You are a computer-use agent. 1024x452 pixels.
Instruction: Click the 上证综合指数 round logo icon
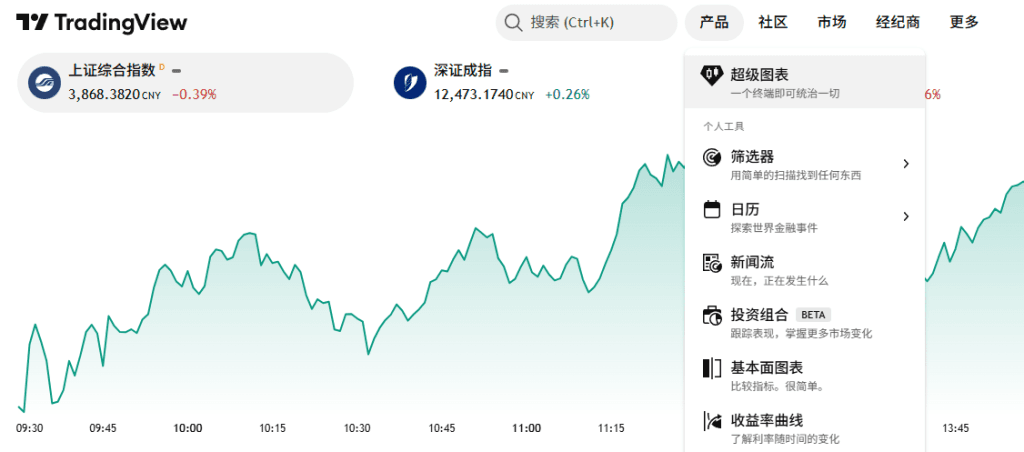[44, 82]
